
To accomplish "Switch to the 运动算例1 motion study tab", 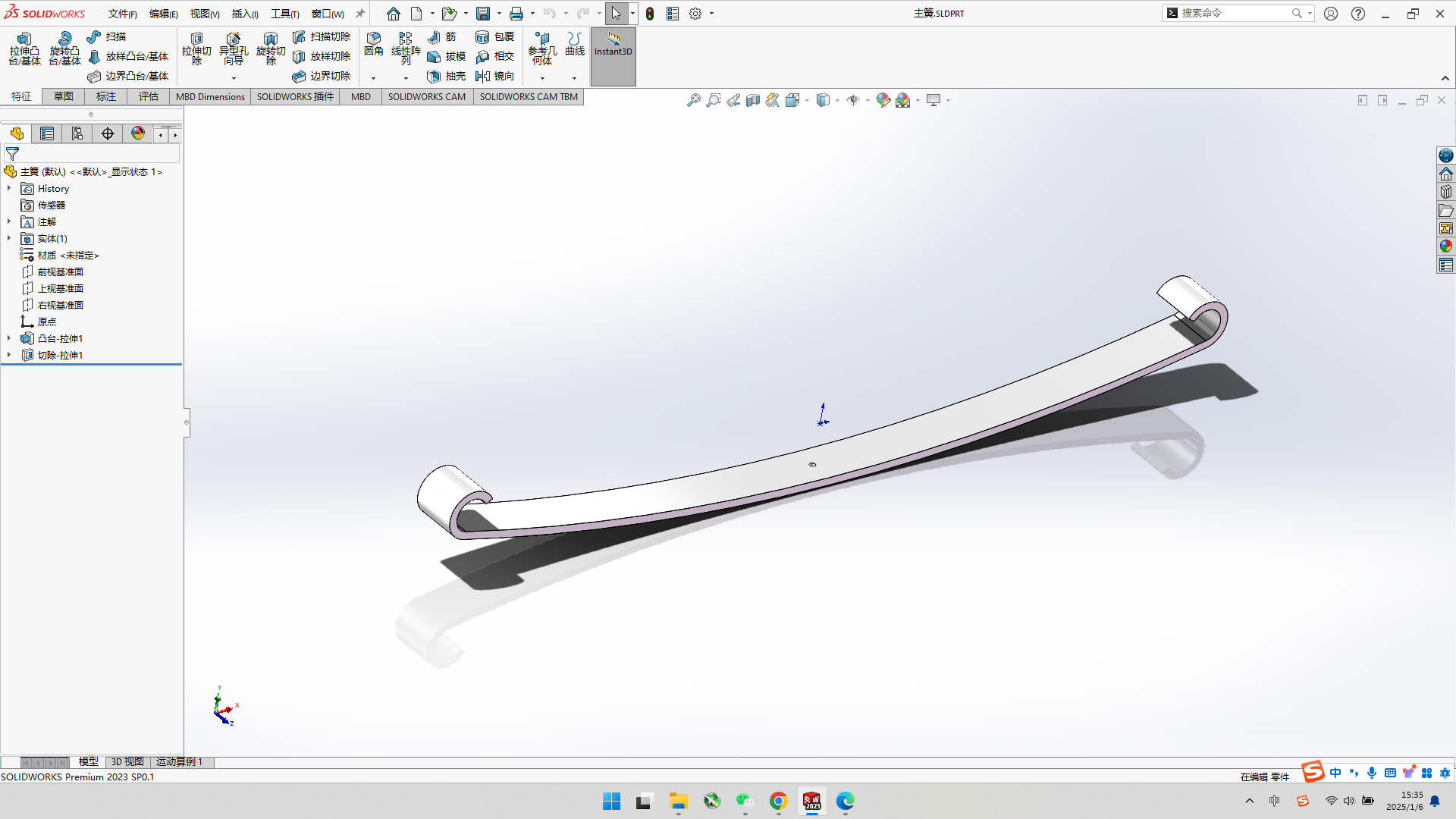I will (x=180, y=761).
